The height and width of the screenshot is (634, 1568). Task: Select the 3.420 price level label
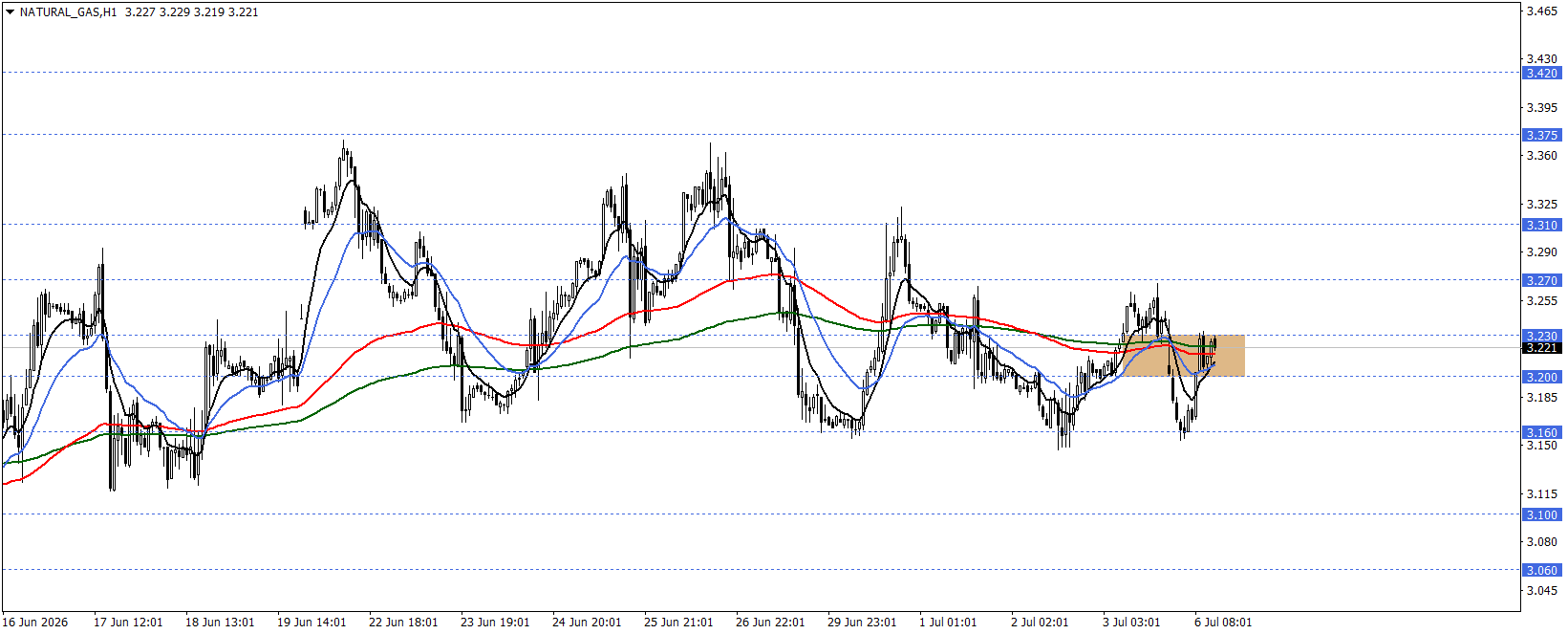pyautogui.click(x=1541, y=73)
